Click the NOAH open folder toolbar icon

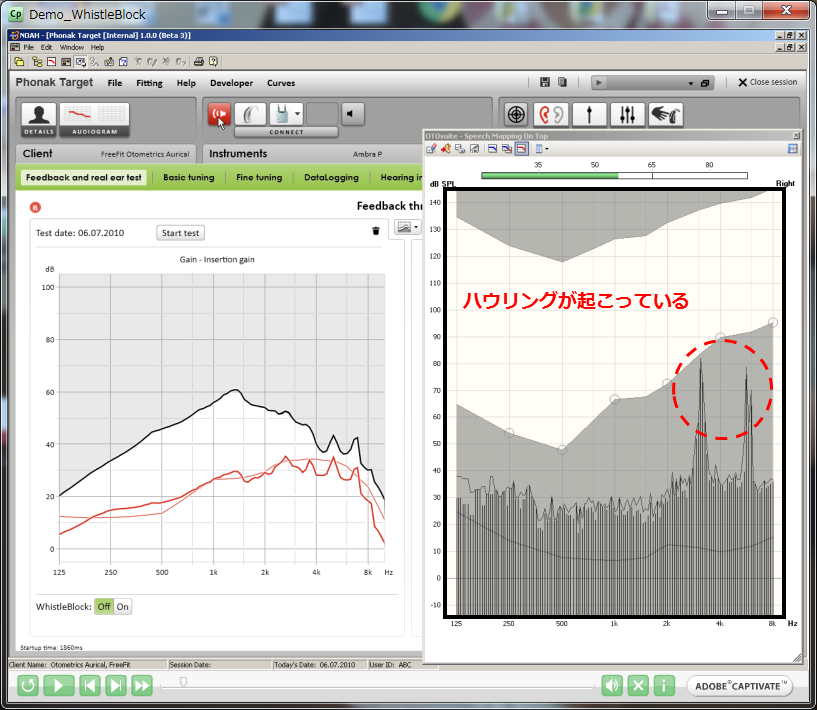pyautogui.click(x=19, y=62)
